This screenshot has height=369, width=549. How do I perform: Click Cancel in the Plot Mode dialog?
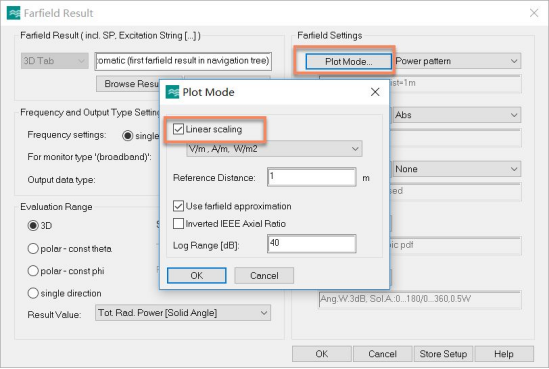tap(264, 276)
